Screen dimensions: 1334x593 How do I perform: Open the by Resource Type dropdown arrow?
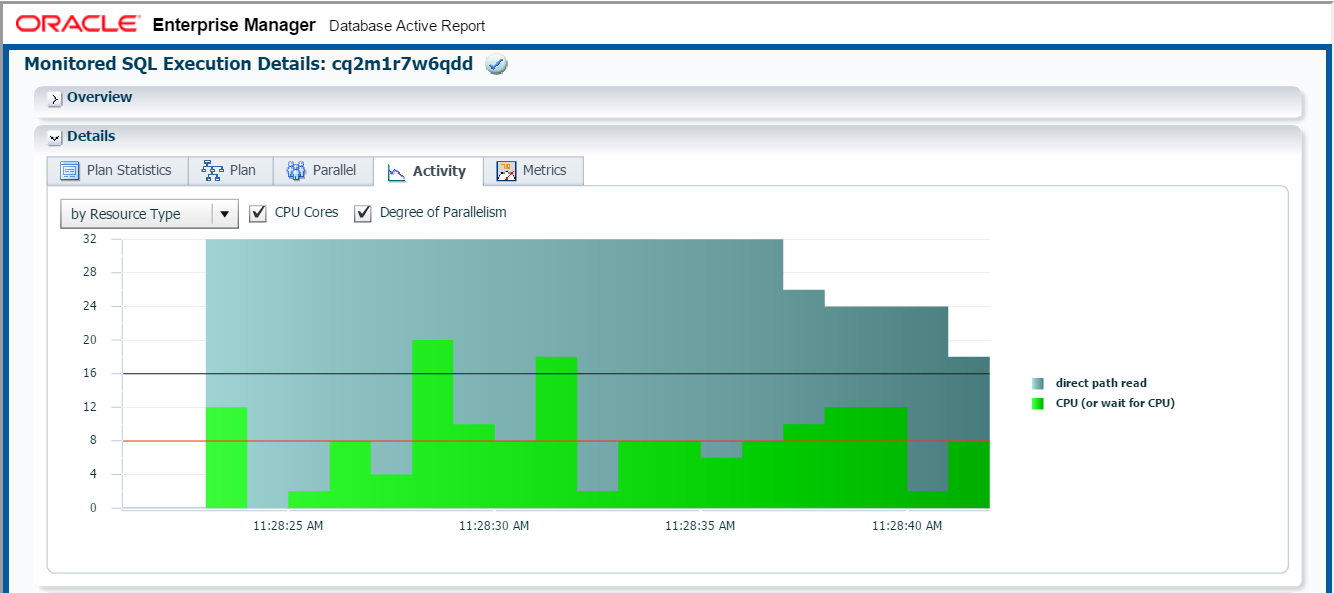click(225, 214)
